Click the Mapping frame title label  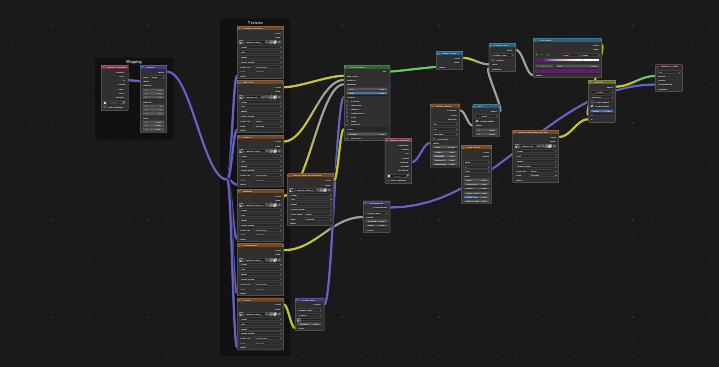[x=134, y=62]
